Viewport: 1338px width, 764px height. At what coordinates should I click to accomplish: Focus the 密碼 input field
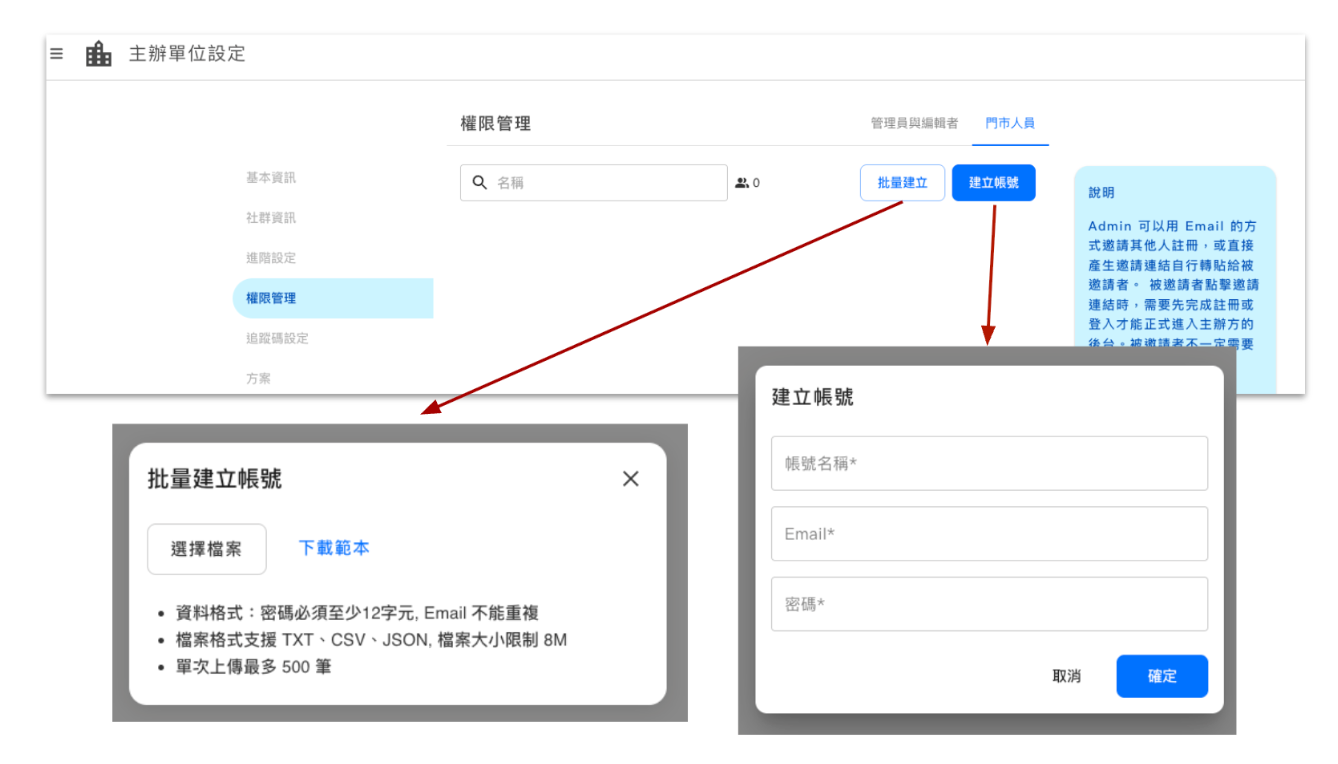[989, 604]
